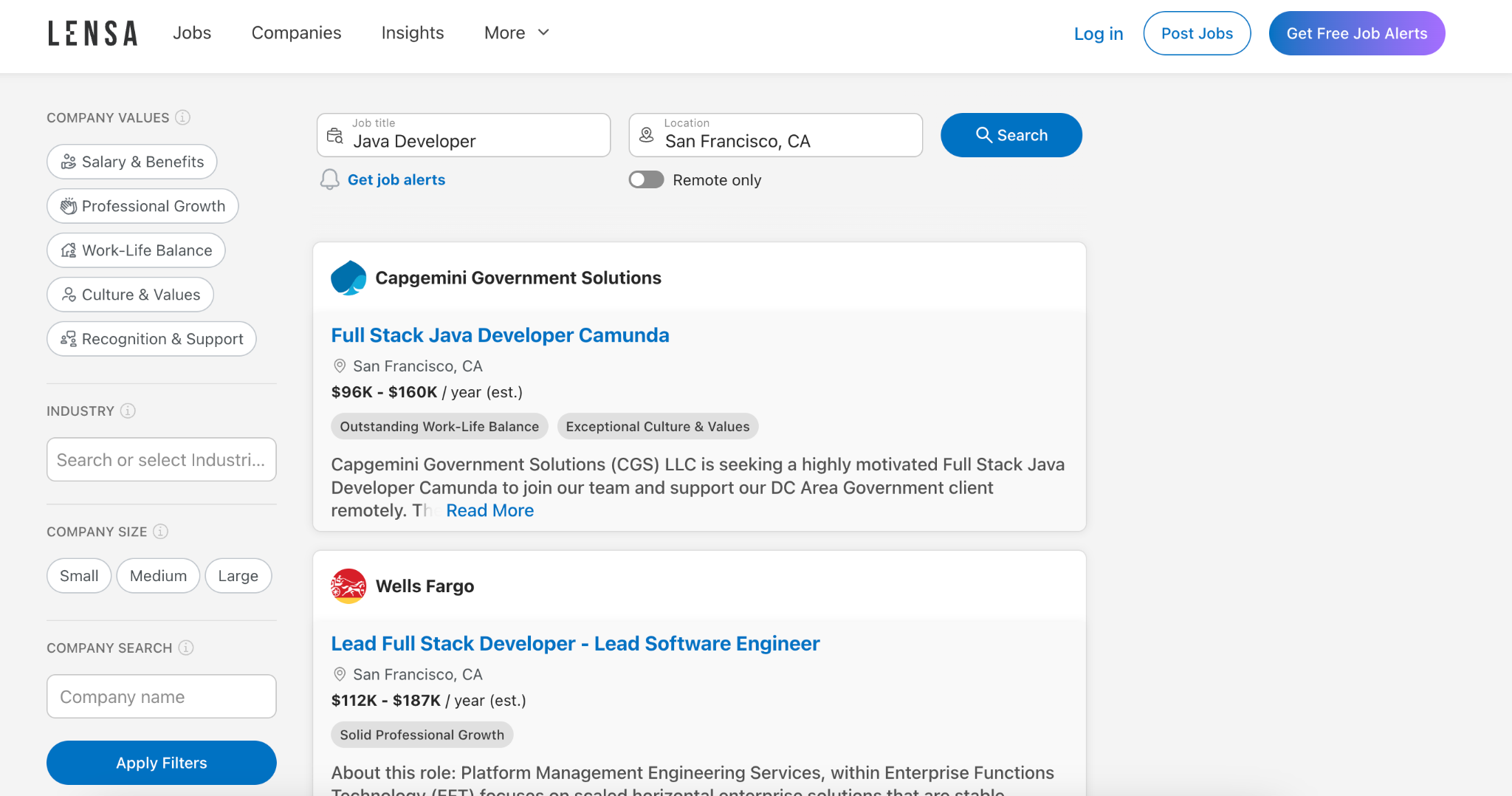Click the Apply Filters button
The height and width of the screenshot is (796, 1512).
coord(162,763)
